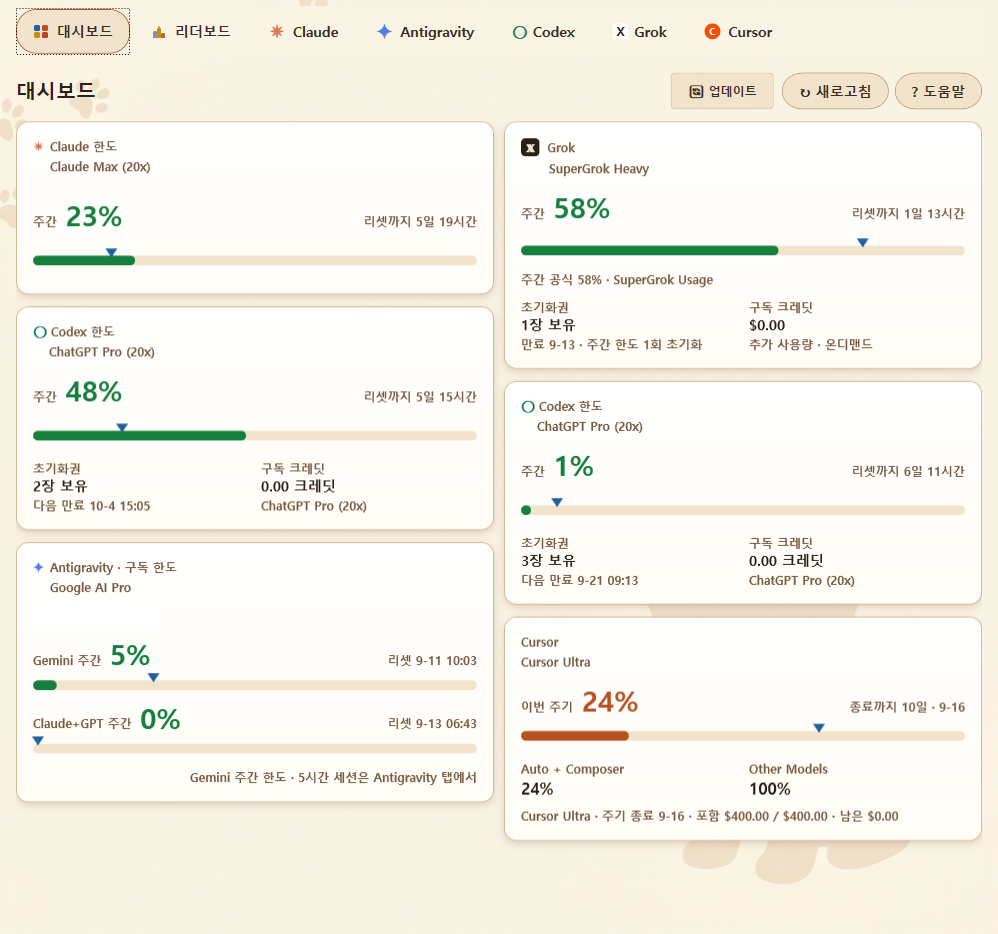
Task: Click 'Auto + Composer' 24% value
Action: [537, 789]
